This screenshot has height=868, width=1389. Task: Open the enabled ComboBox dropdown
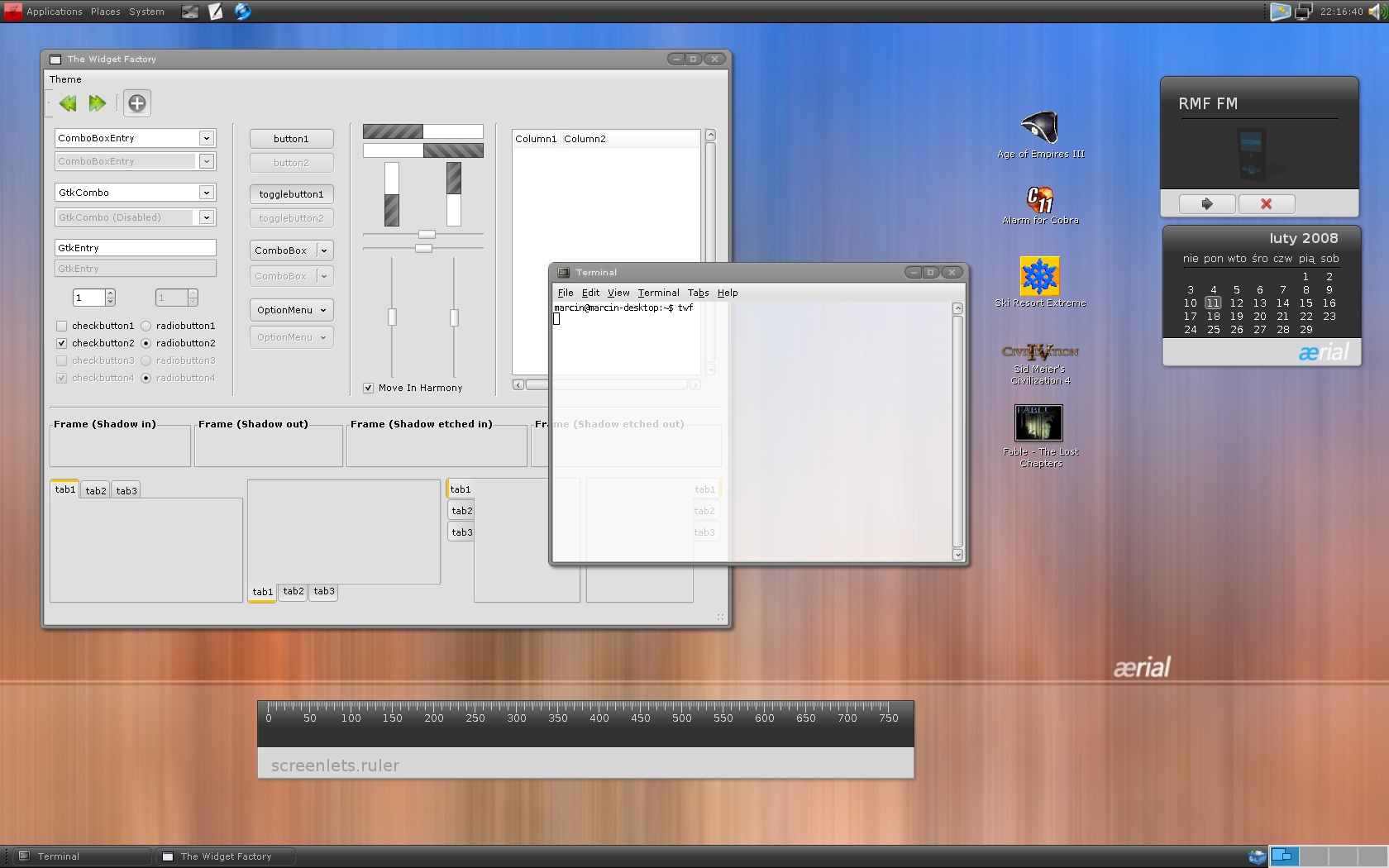click(291, 250)
